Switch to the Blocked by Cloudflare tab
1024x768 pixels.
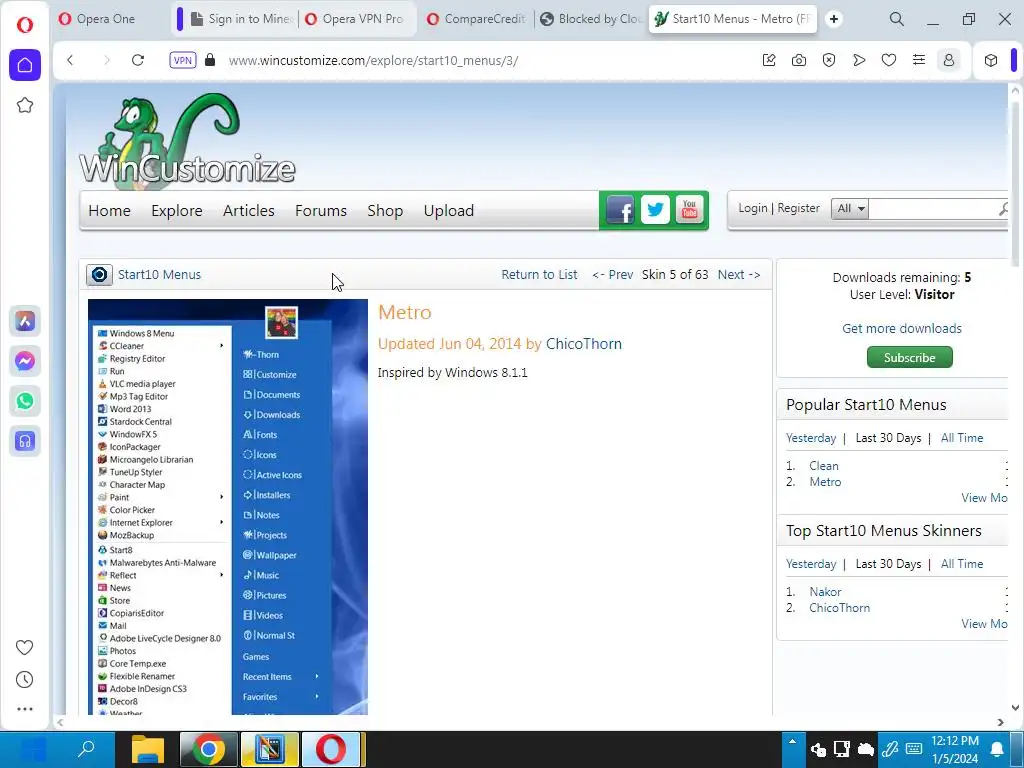pyautogui.click(x=592, y=19)
